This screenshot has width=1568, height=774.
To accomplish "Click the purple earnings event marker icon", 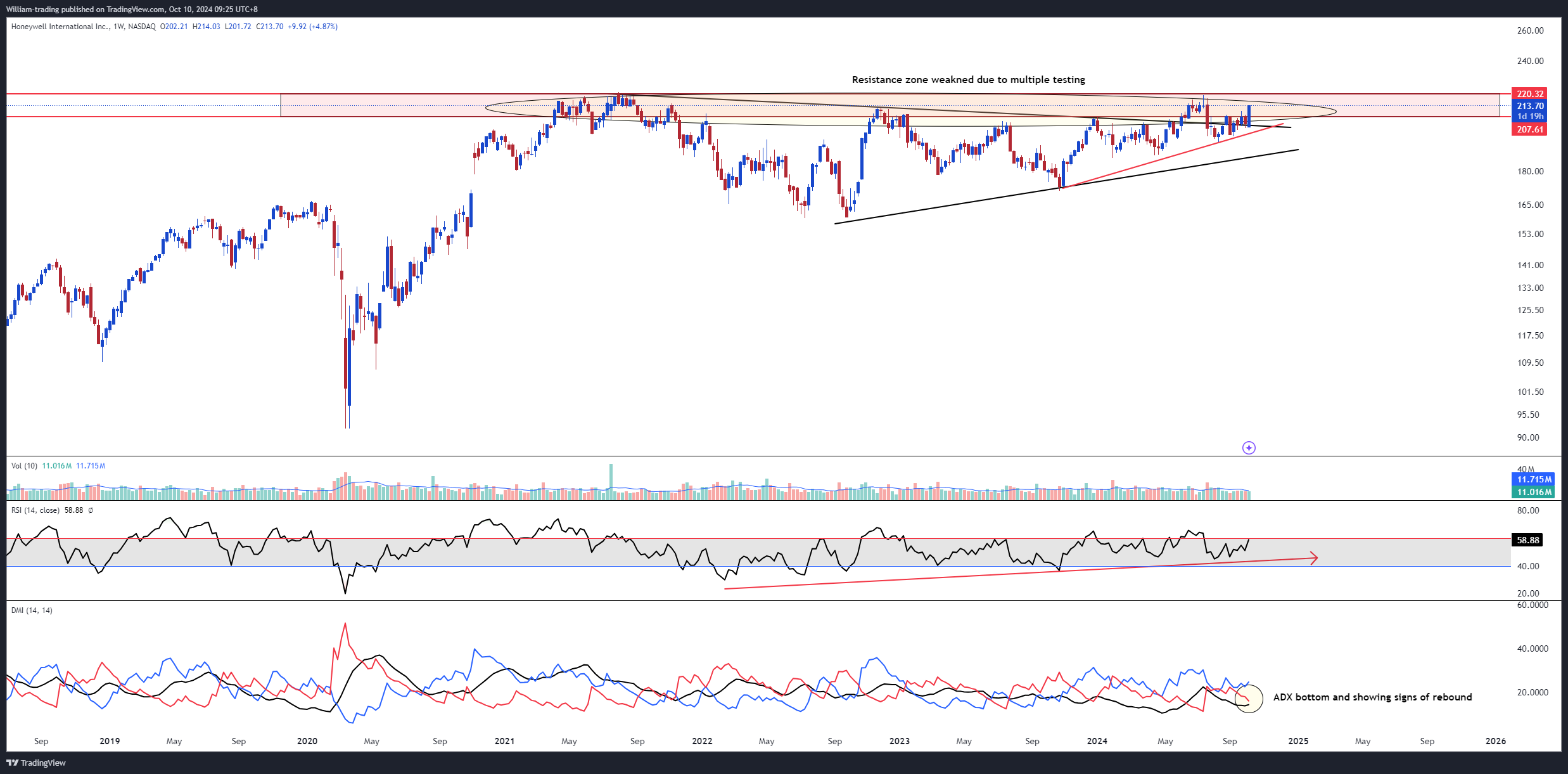I will pyautogui.click(x=1249, y=448).
